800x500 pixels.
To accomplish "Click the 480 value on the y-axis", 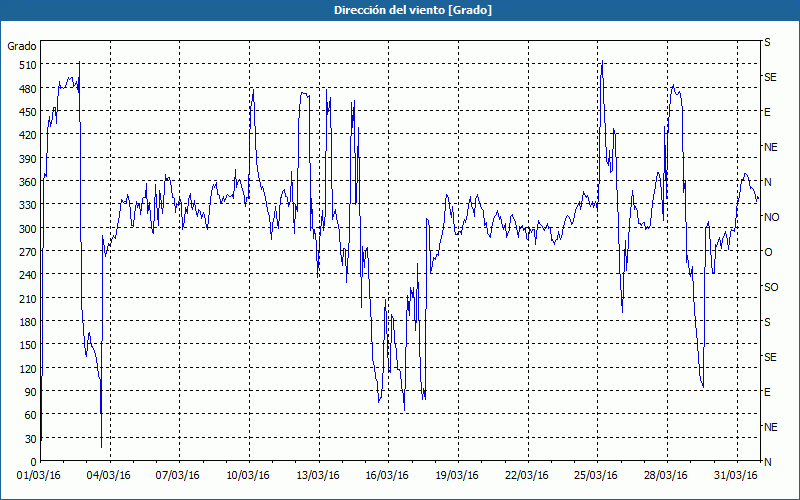I will [28, 89].
